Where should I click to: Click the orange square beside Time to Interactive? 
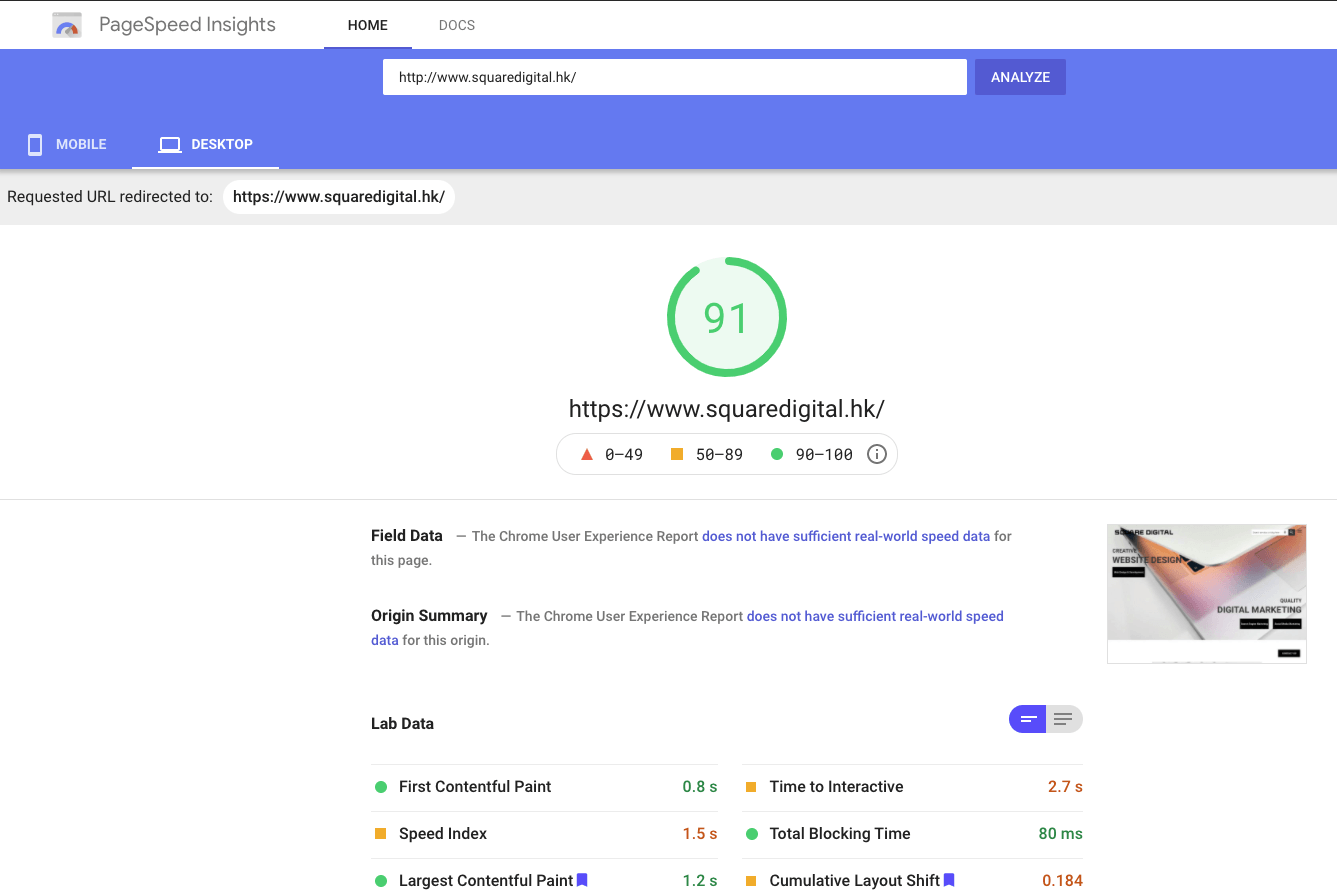coord(751,787)
